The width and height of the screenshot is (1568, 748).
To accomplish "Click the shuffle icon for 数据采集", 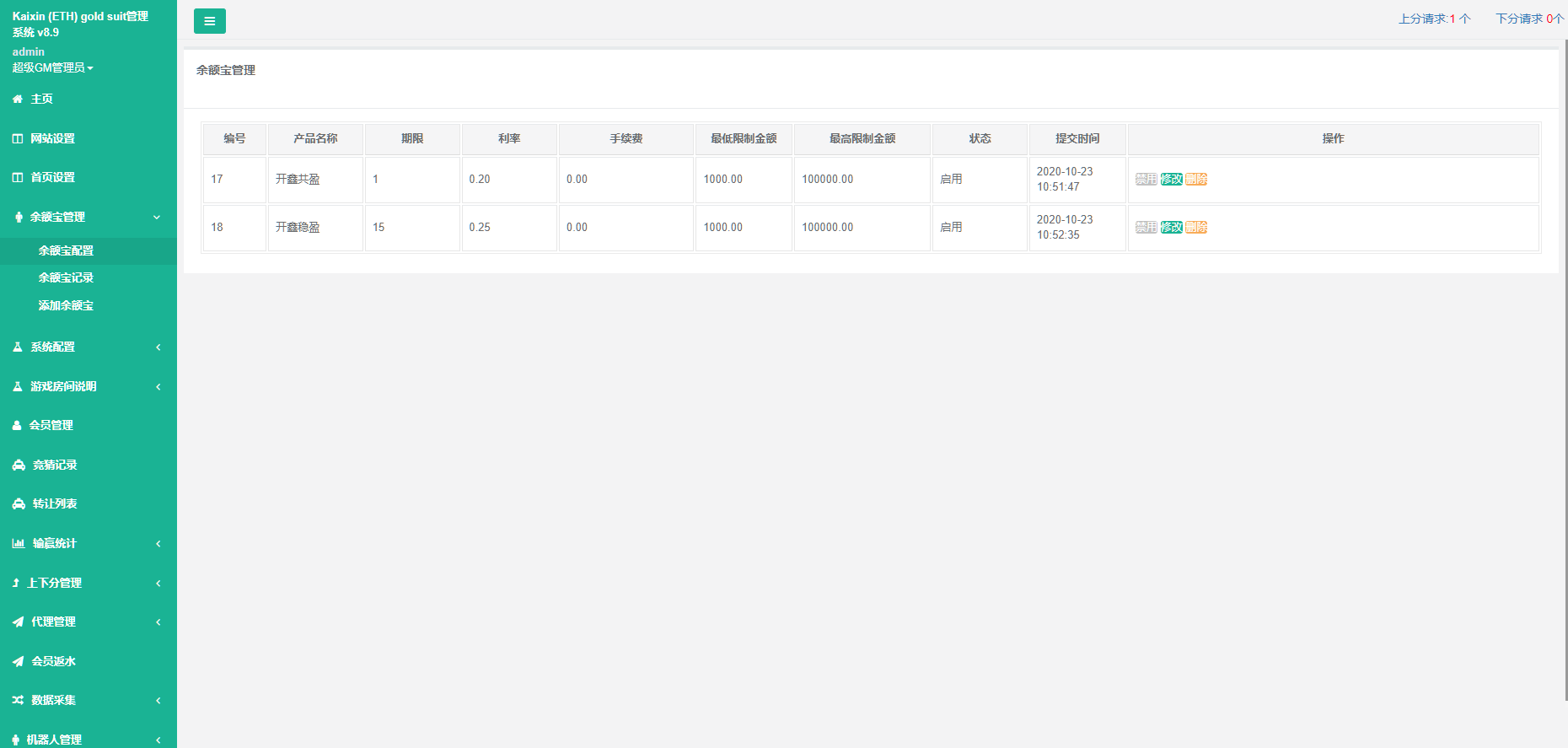I will [x=18, y=701].
